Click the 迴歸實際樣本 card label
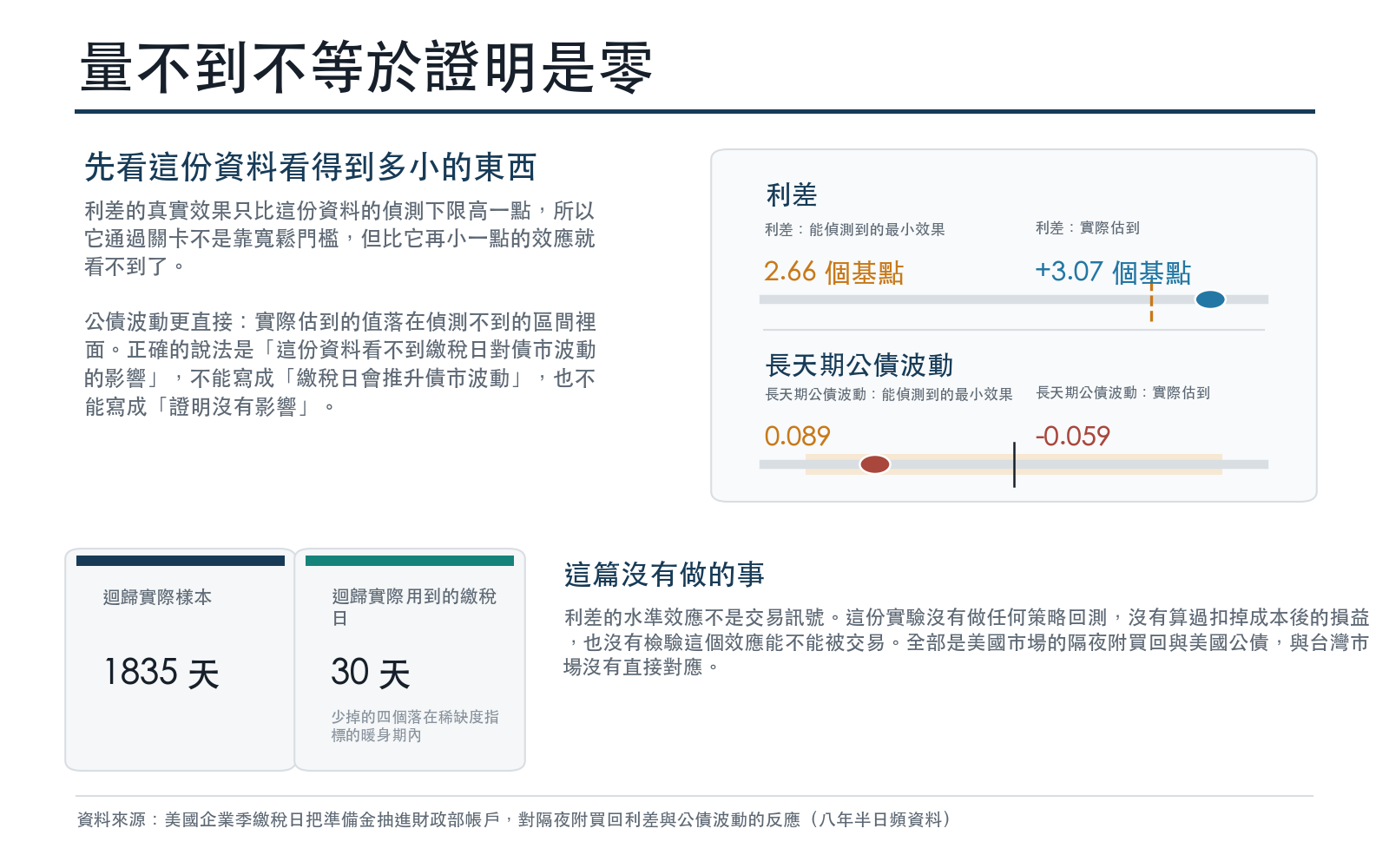 click(157, 597)
